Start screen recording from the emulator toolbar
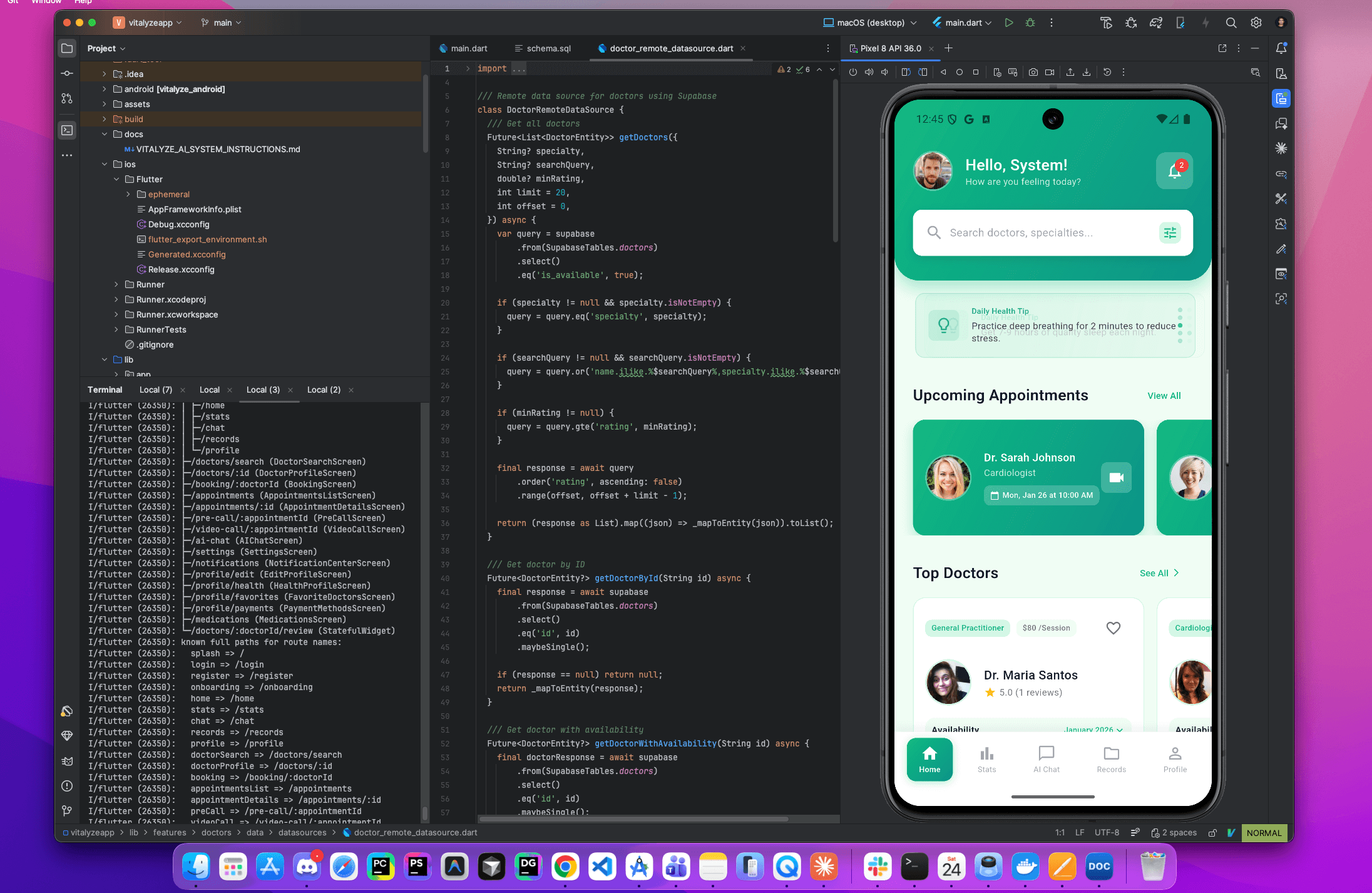The height and width of the screenshot is (893, 1372). 1050,72
